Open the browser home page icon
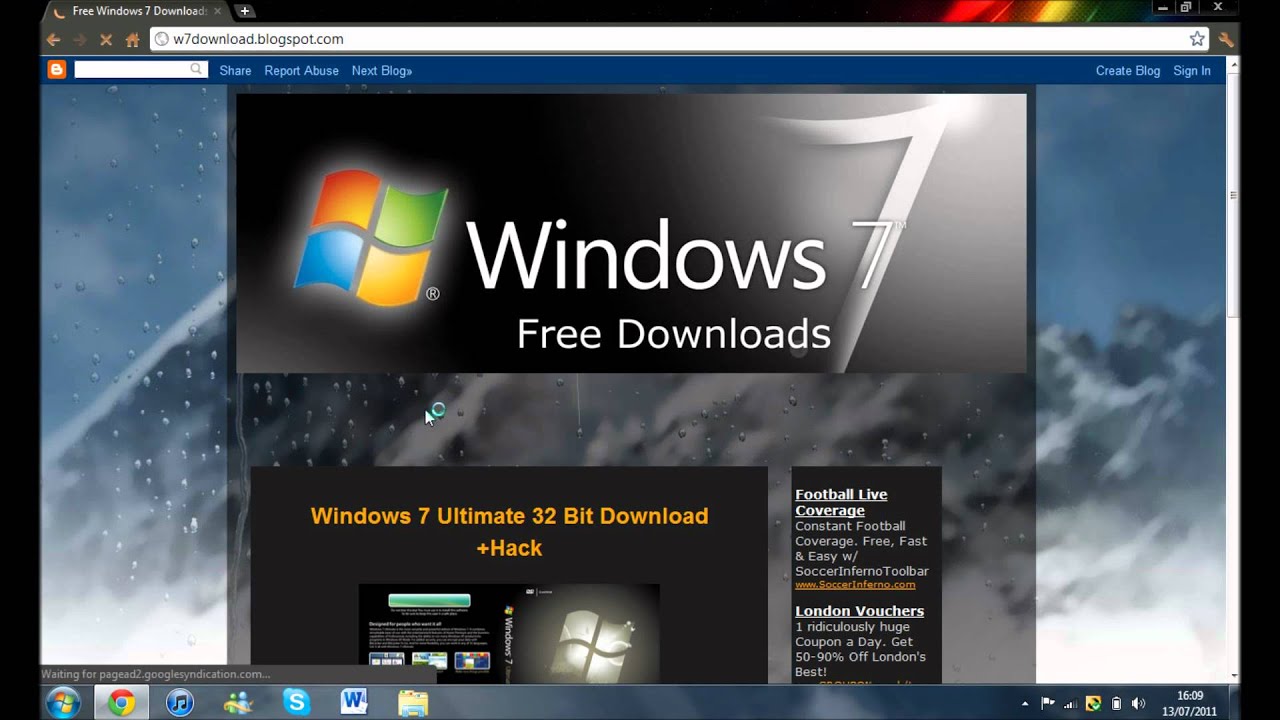 pos(132,40)
